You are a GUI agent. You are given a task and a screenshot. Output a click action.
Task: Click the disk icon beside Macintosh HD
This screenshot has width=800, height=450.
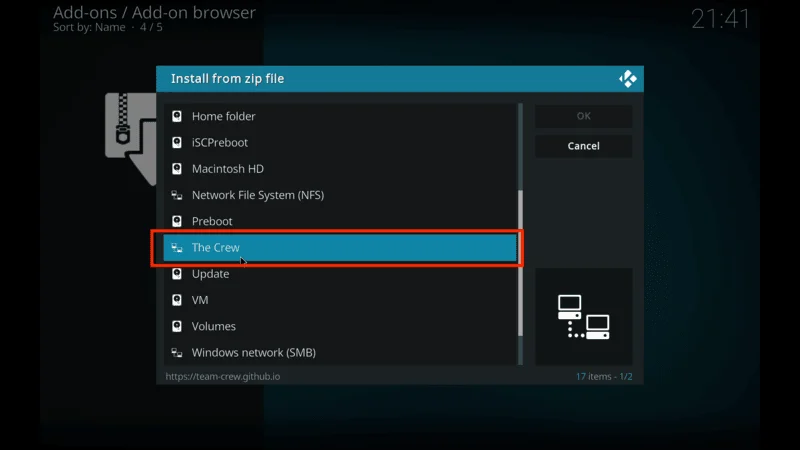point(177,169)
